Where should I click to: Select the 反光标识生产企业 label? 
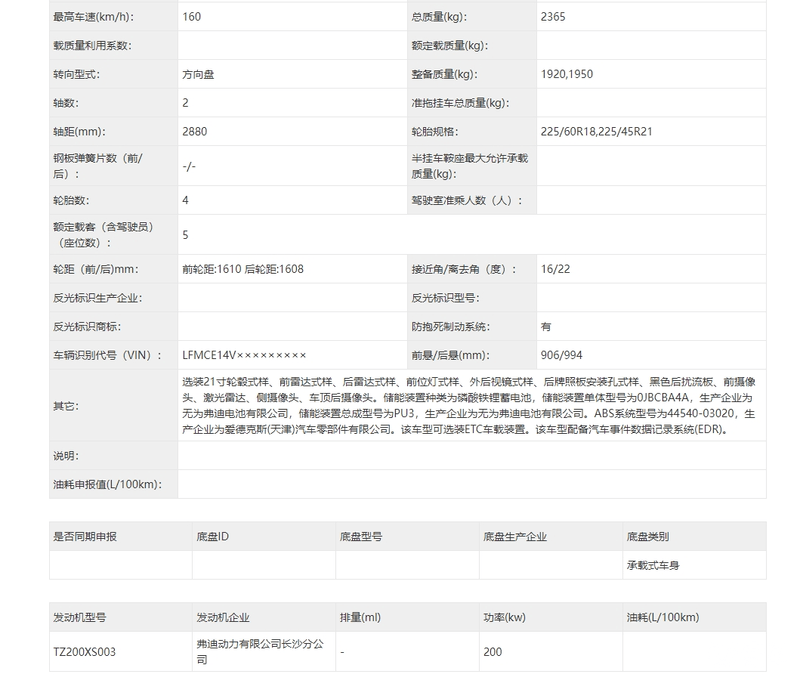(x=97, y=298)
